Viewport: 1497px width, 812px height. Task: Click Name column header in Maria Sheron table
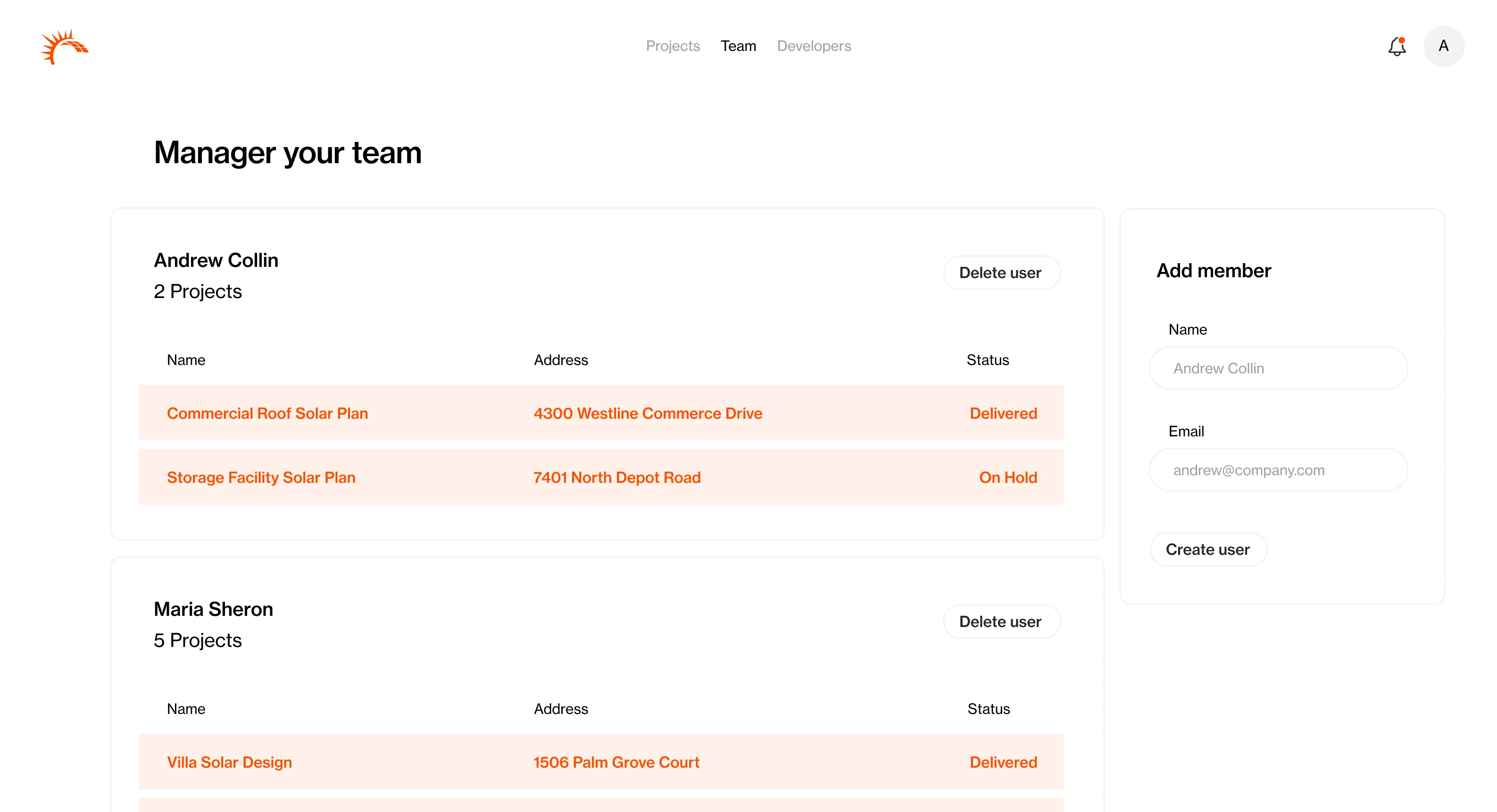(186, 709)
